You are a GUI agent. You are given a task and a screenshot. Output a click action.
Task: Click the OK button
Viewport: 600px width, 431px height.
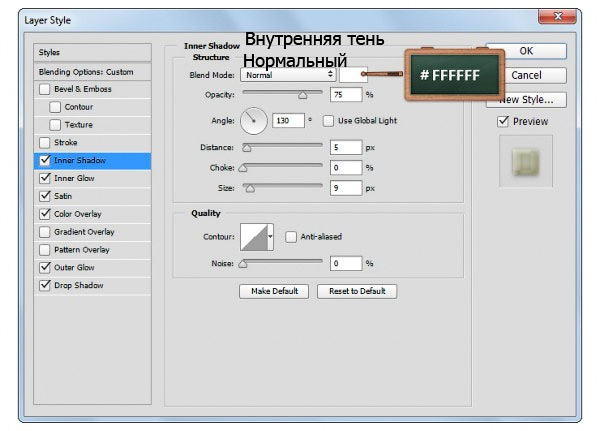527,51
